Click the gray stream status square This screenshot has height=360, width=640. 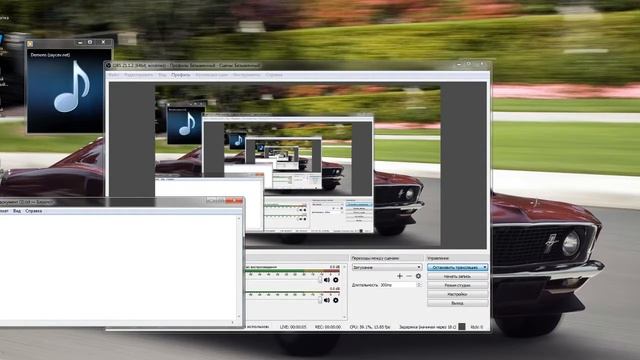(462, 327)
